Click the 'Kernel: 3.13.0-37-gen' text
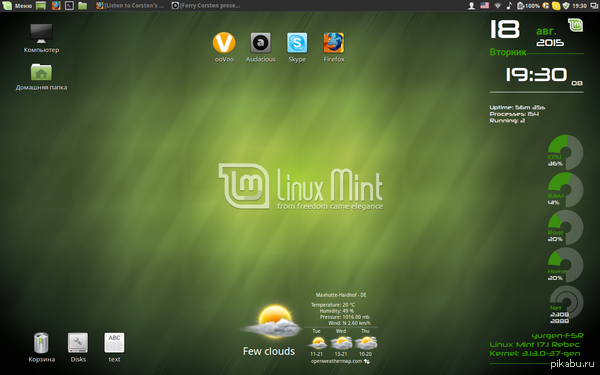 pos(535,354)
